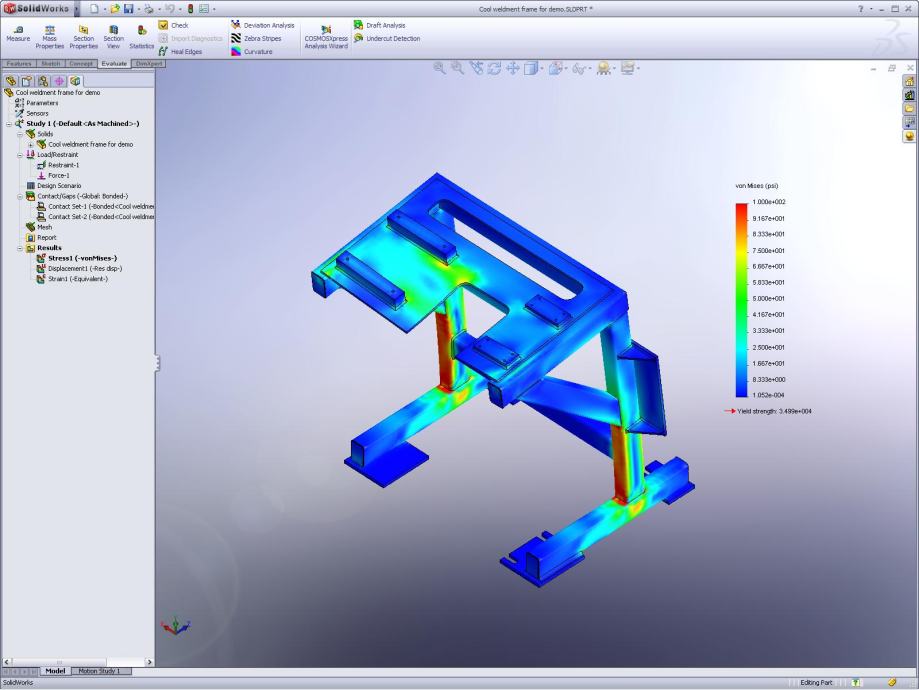Screen dimensions: 919x690
Task: Open Section Properties
Action: pos(82,34)
